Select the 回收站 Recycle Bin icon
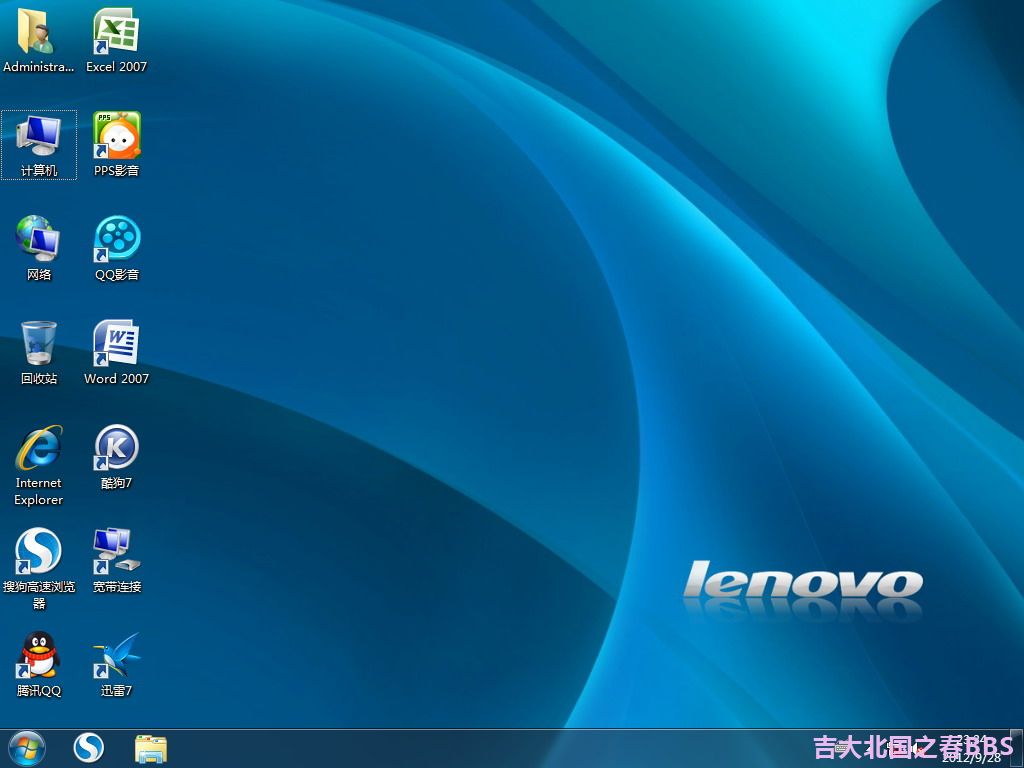Image resolution: width=1024 pixels, height=768 pixels. [39, 353]
